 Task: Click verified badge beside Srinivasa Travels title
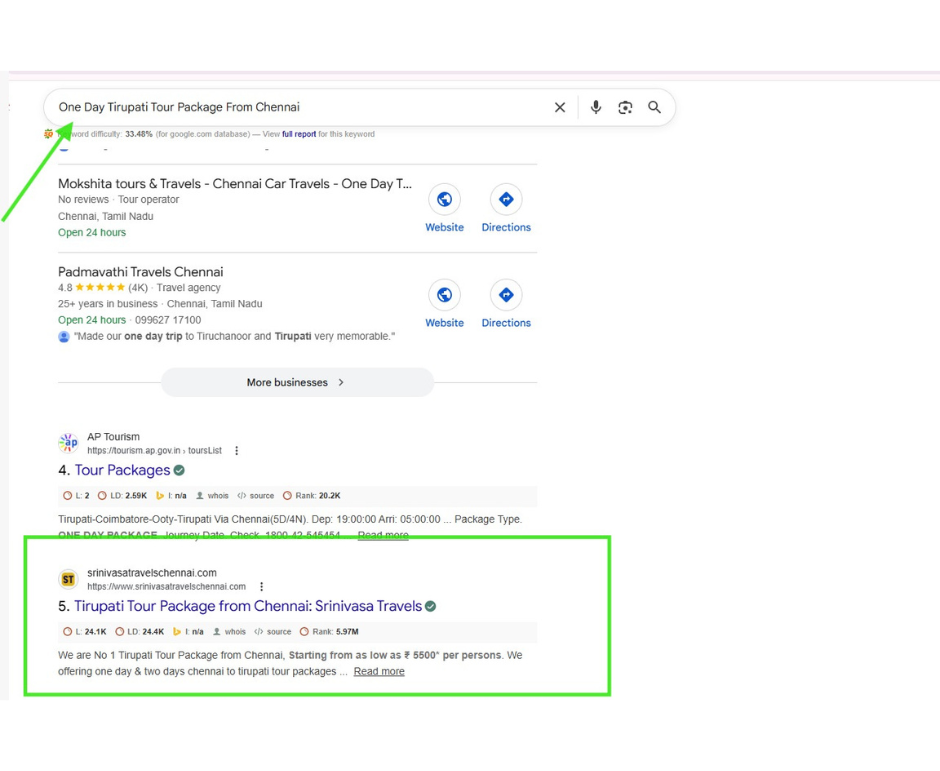[430, 607]
